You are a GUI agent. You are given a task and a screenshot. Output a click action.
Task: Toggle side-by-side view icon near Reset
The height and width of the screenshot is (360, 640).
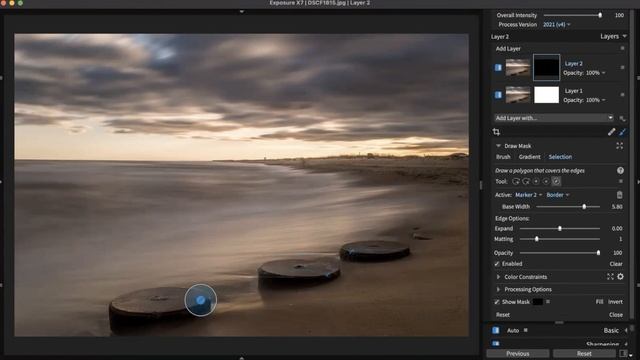623,353
